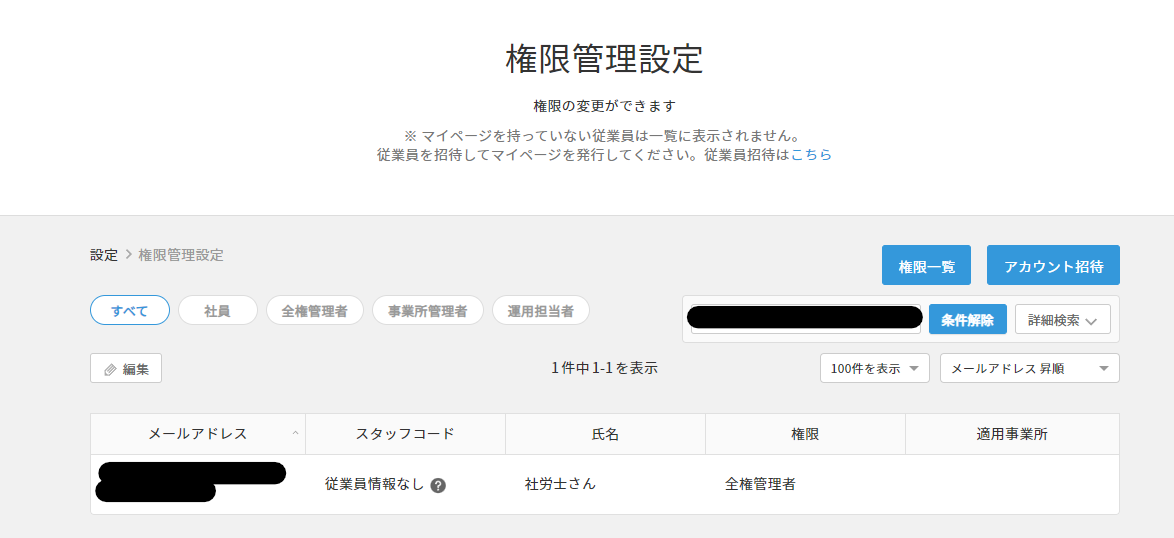Click the 氏名 column header
Image resolution: width=1174 pixels, height=538 pixels.
(605, 434)
